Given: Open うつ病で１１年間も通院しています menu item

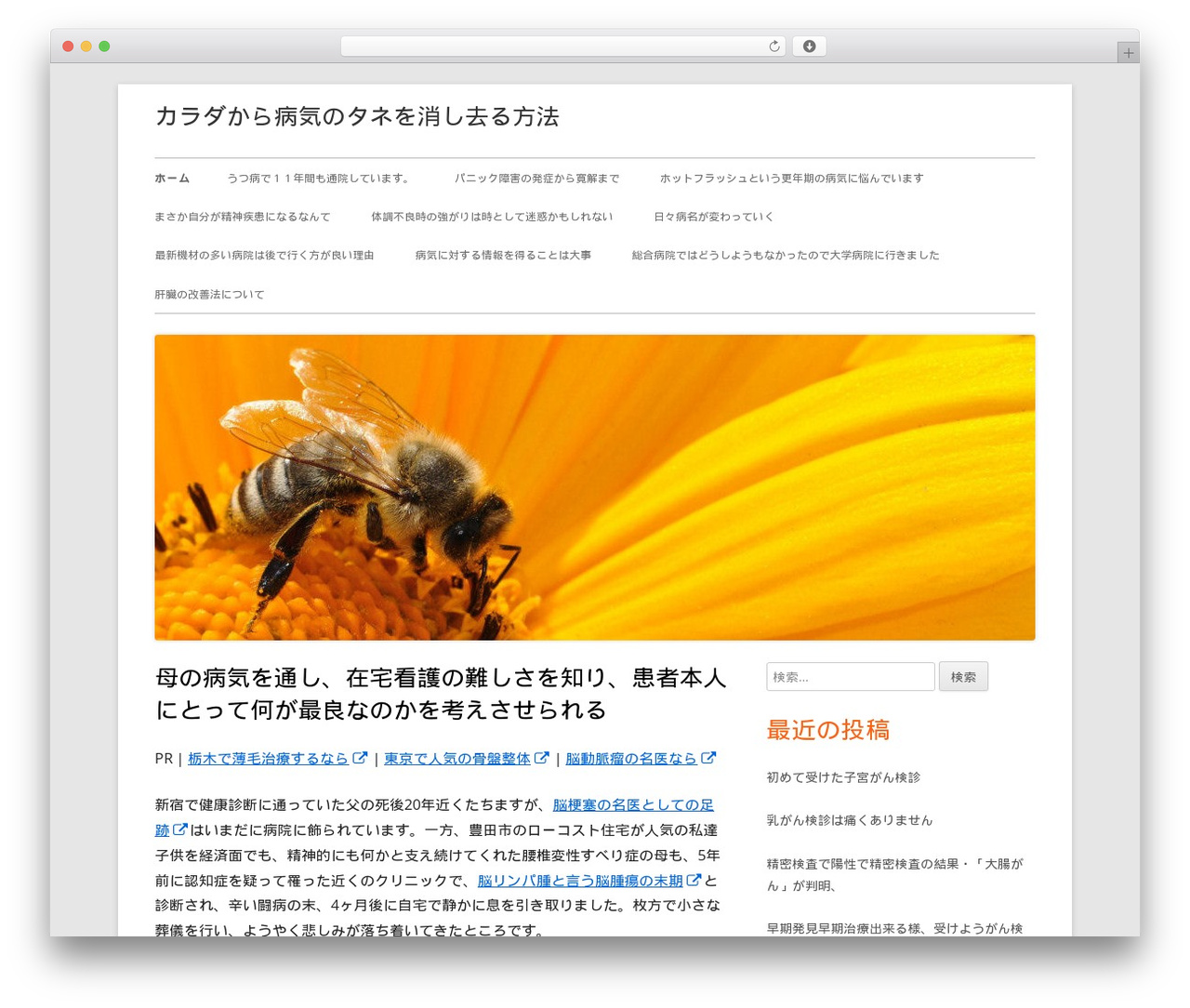Looking at the screenshot, I should (x=320, y=179).
